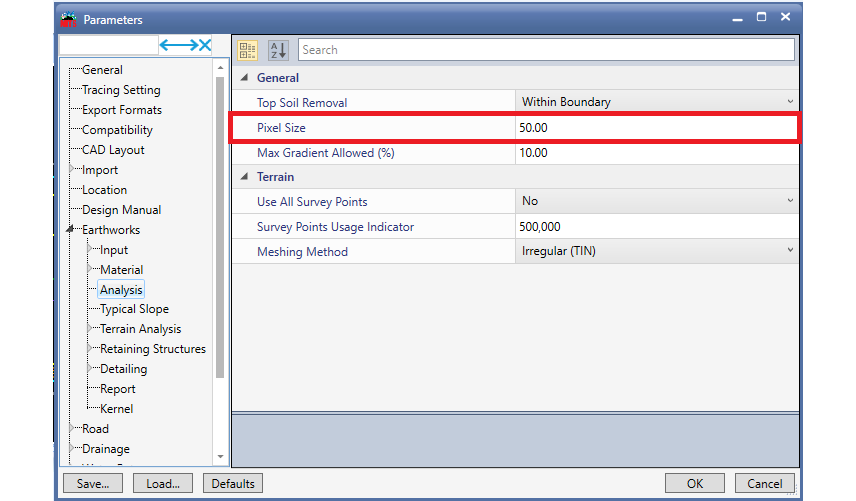Select the Analysis tree item
Screen dimensions: 856x501
point(121,290)
